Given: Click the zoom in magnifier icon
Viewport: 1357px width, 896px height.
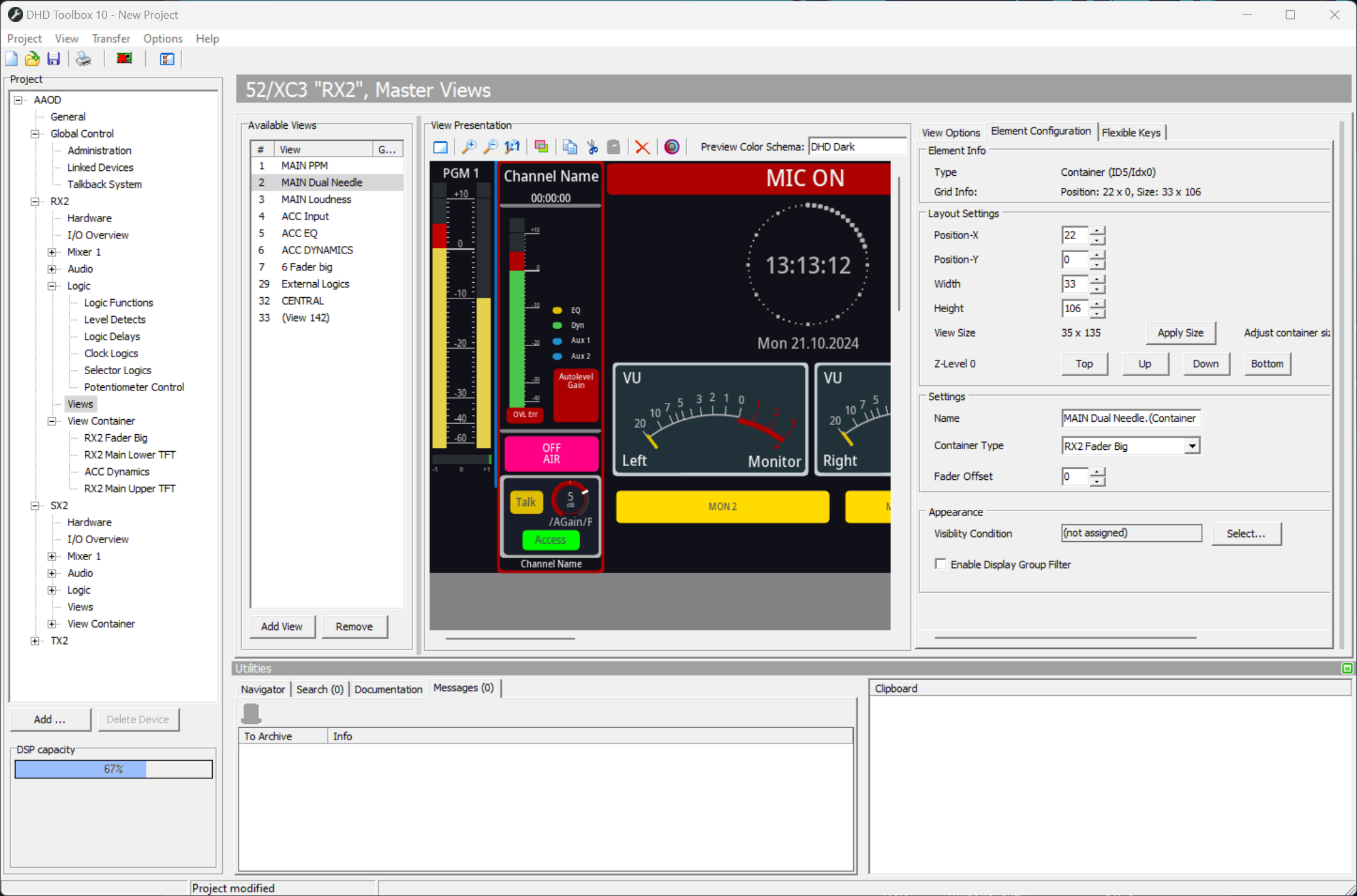Looking at the screenshot, I should 468,147.
